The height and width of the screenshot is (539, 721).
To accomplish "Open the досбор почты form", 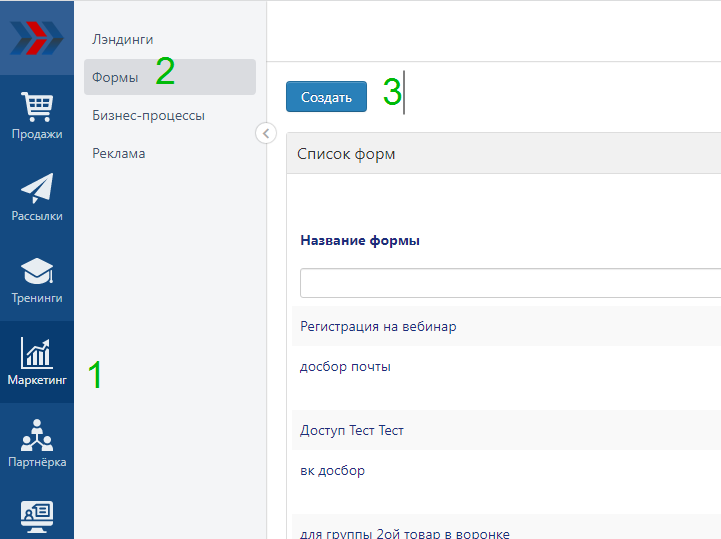I will [345, 366].
